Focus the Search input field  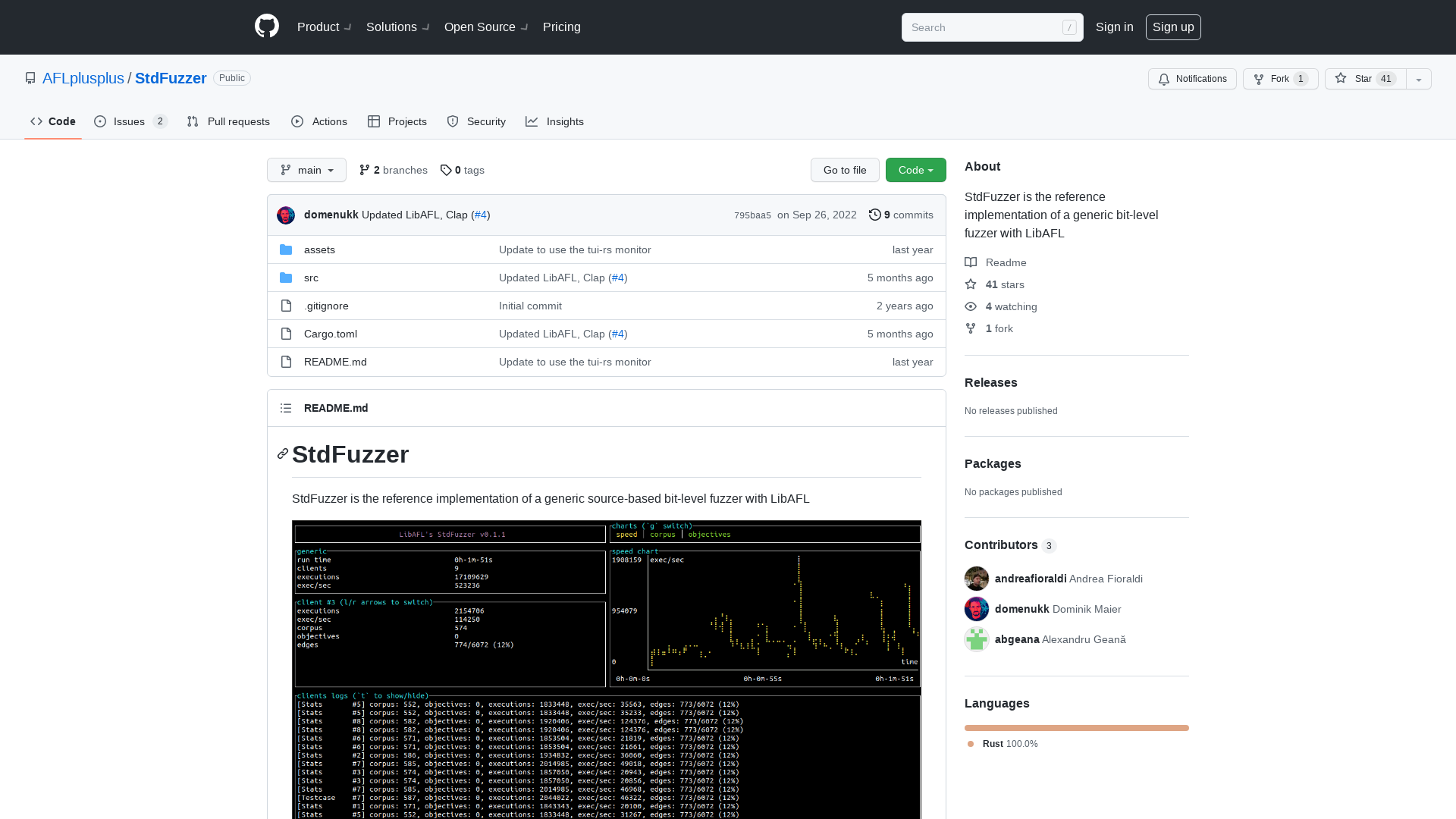tap(992, 27)
